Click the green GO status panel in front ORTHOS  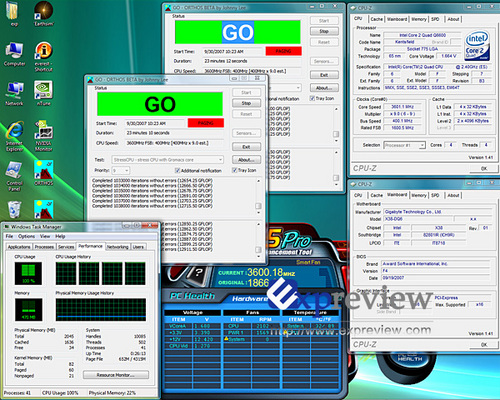(x=160, y=104)
